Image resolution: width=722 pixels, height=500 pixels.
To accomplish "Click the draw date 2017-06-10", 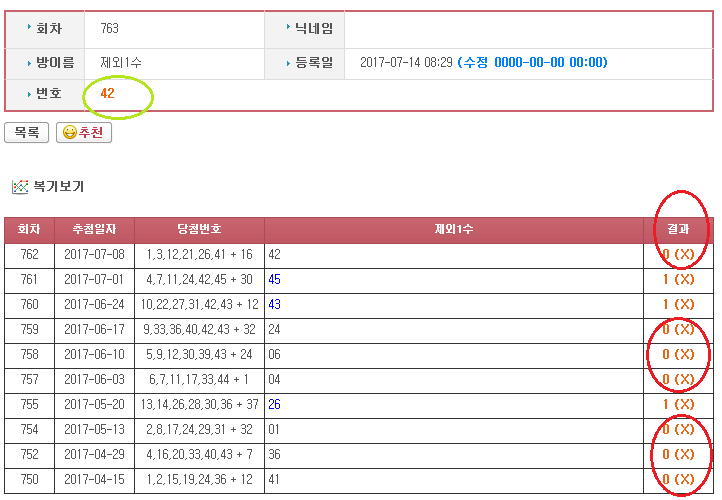I will point(95,355).
